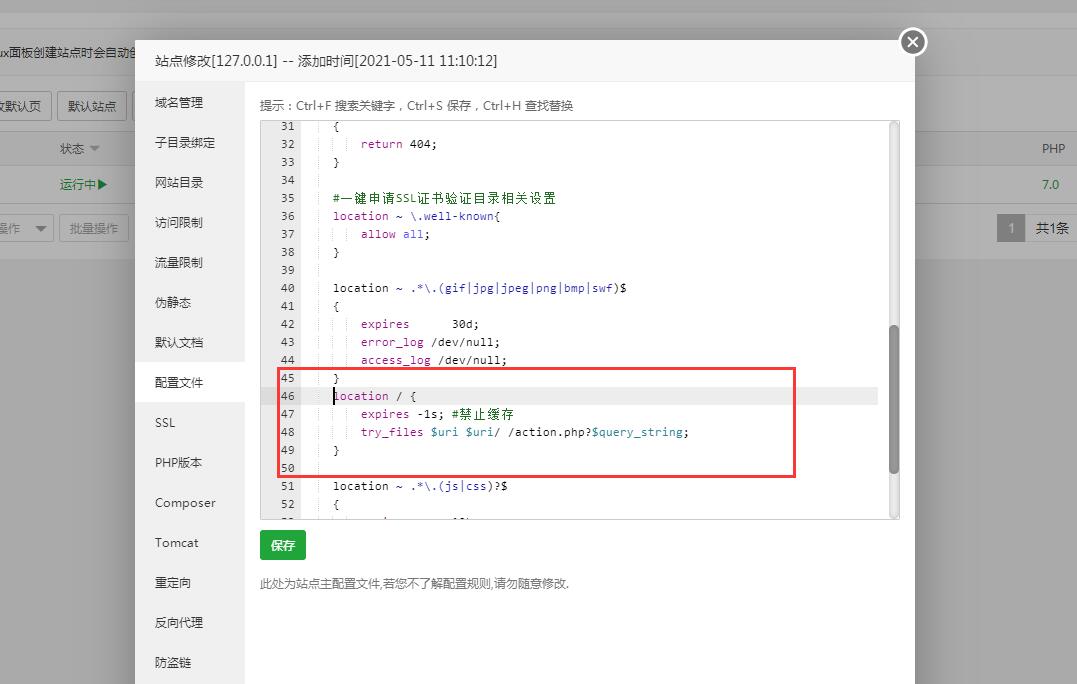Image resolution: width=1077 pixels, height=684 pixels.
Task: Switch to the 子目录绑定 tab
Action: pos(185,142)
